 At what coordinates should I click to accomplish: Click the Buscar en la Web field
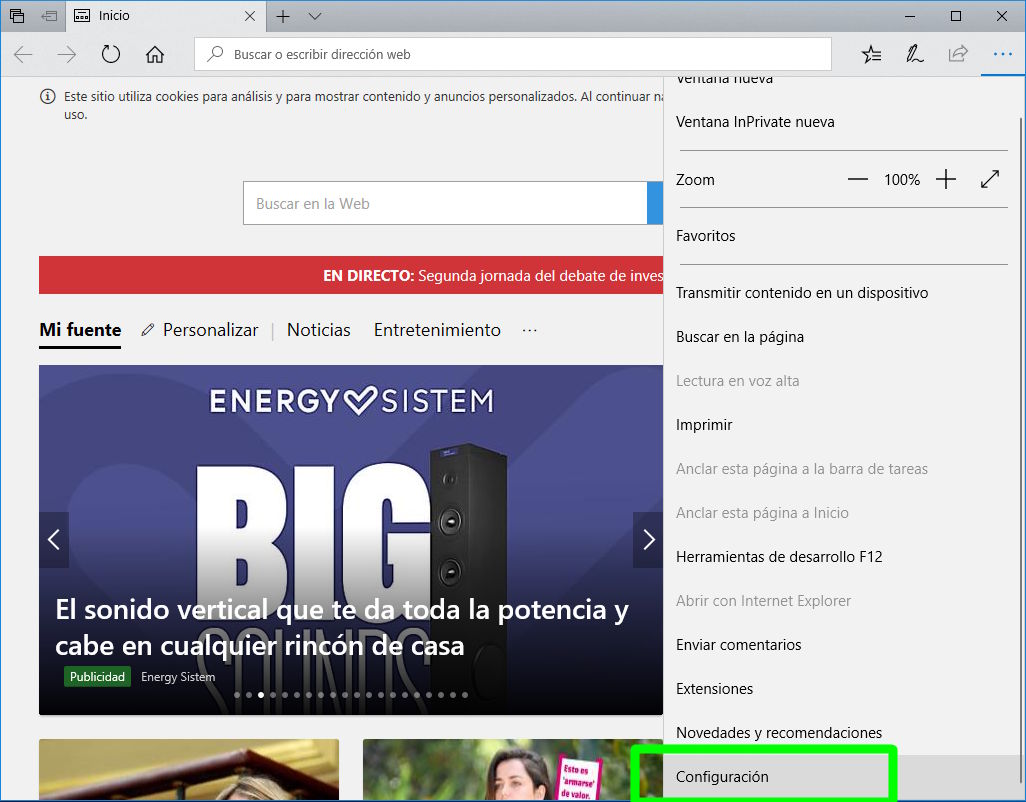coord(445,204)
